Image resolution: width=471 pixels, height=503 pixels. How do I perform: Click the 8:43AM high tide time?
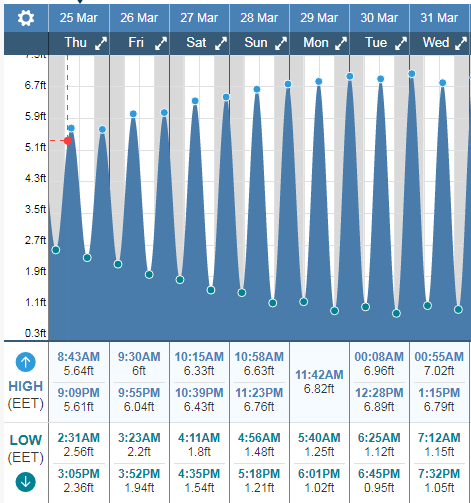pos(79,357)
